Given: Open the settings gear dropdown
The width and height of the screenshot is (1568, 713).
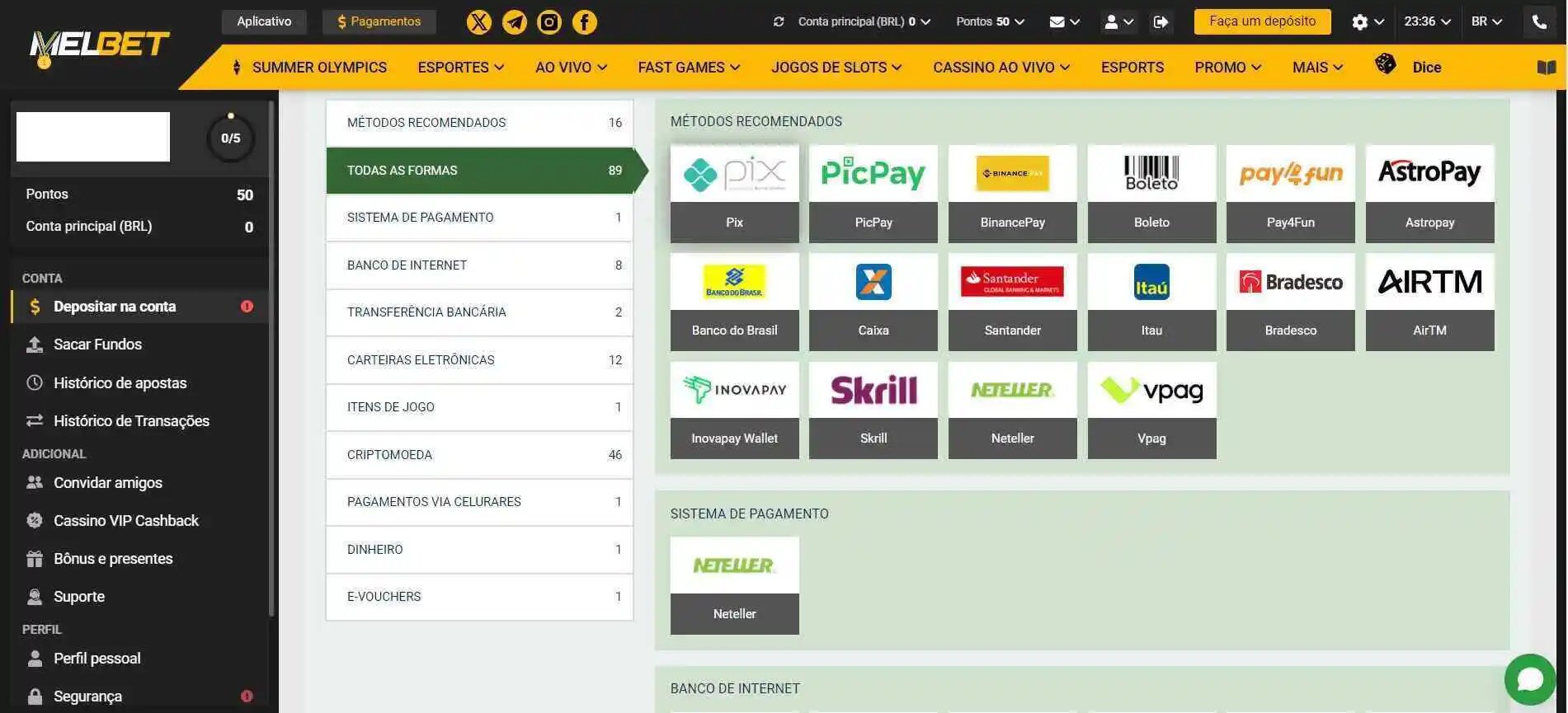Looking at the screenshot, I should pyautogui.click(x=1368, y=21).
